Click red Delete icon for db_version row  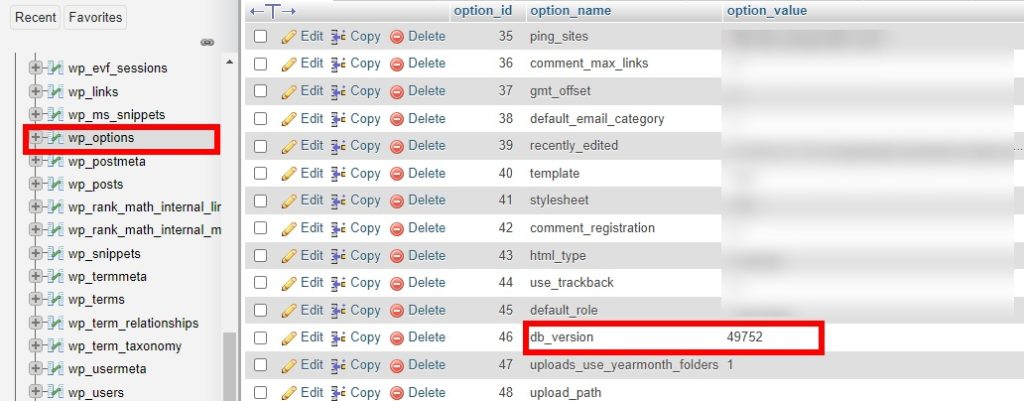[x=397, y=338]
